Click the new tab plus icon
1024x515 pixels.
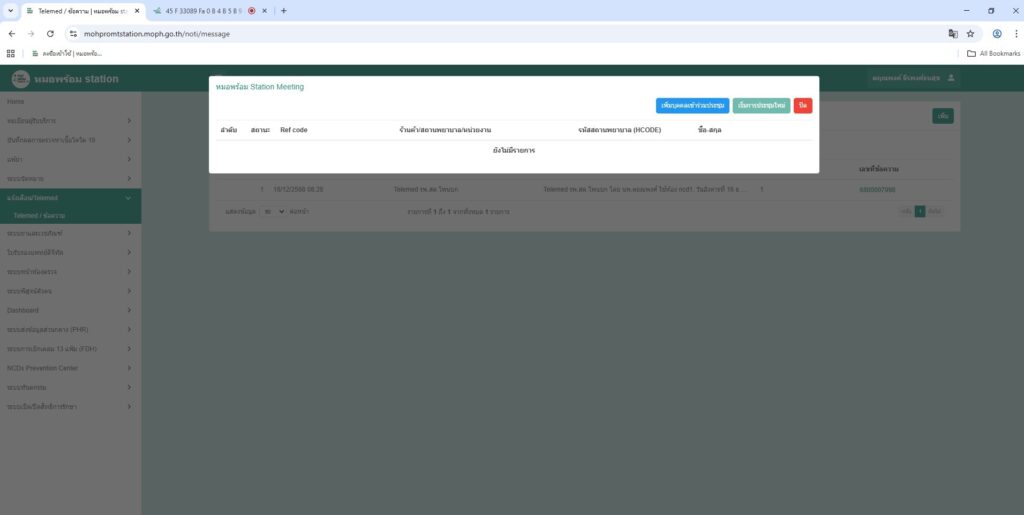coord(284,11)
